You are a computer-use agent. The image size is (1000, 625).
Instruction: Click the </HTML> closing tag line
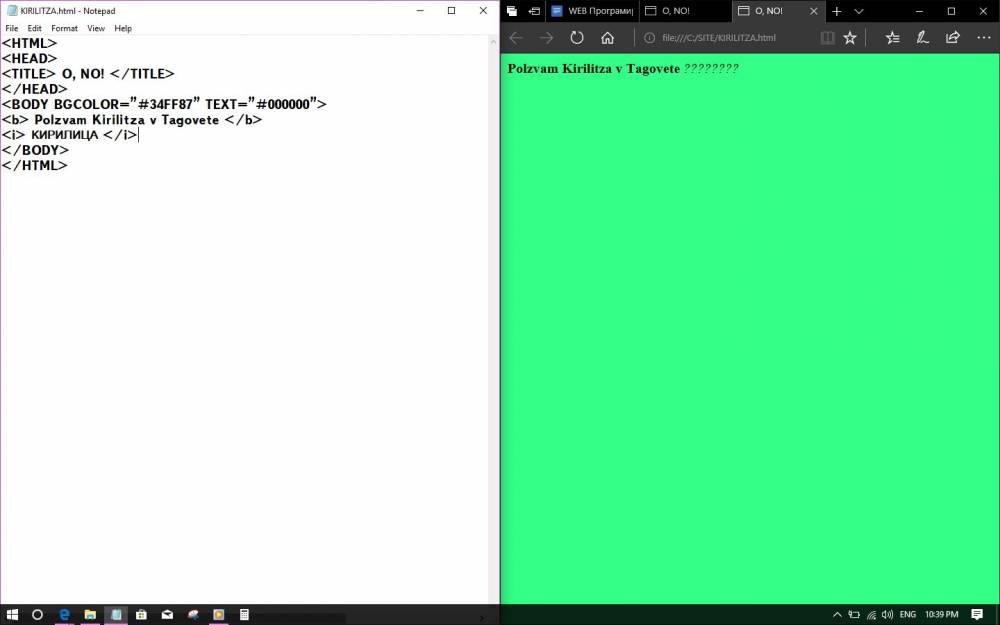coord(34,165)
